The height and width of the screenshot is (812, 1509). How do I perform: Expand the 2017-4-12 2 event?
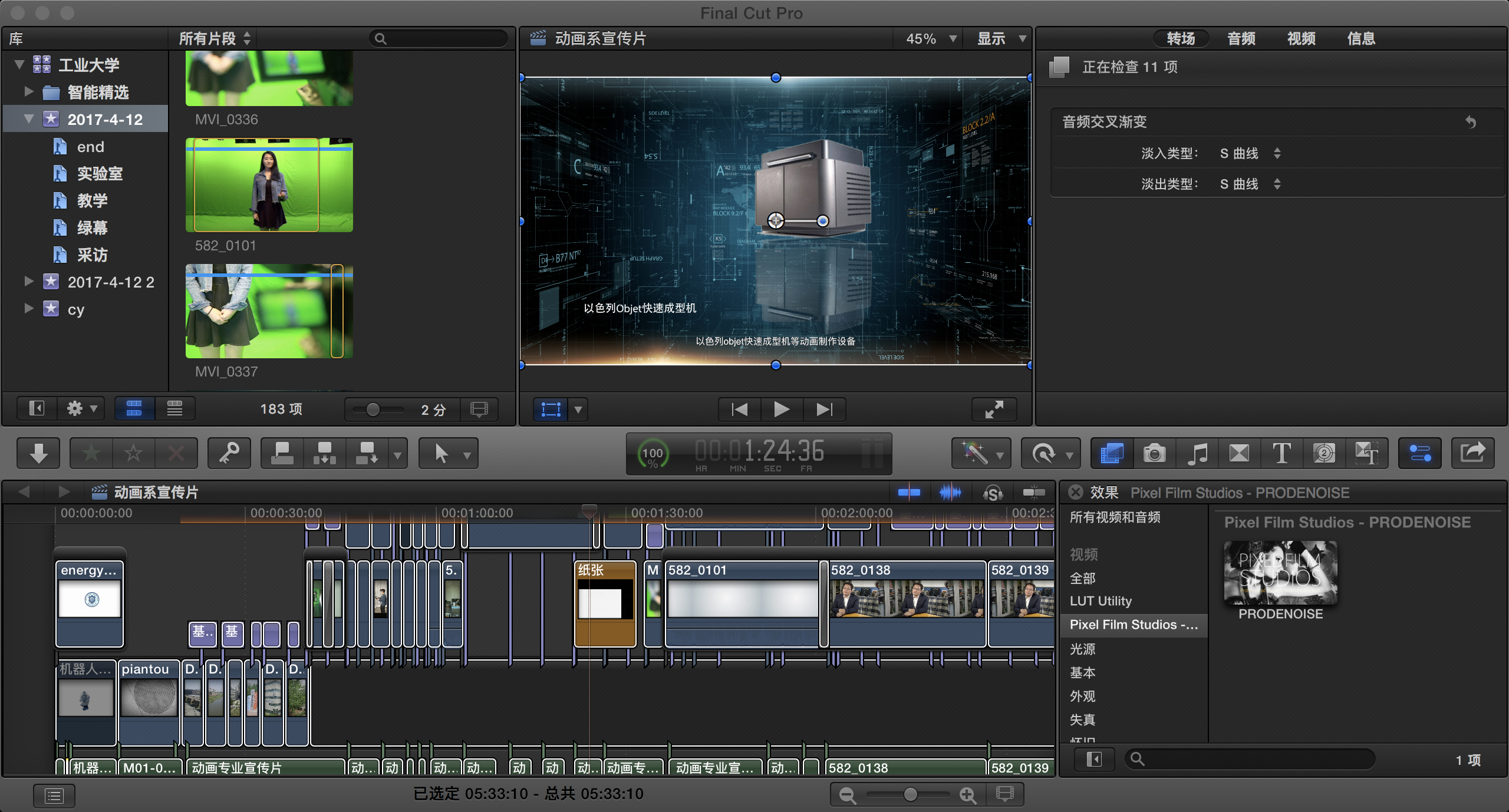click(28, 282)
